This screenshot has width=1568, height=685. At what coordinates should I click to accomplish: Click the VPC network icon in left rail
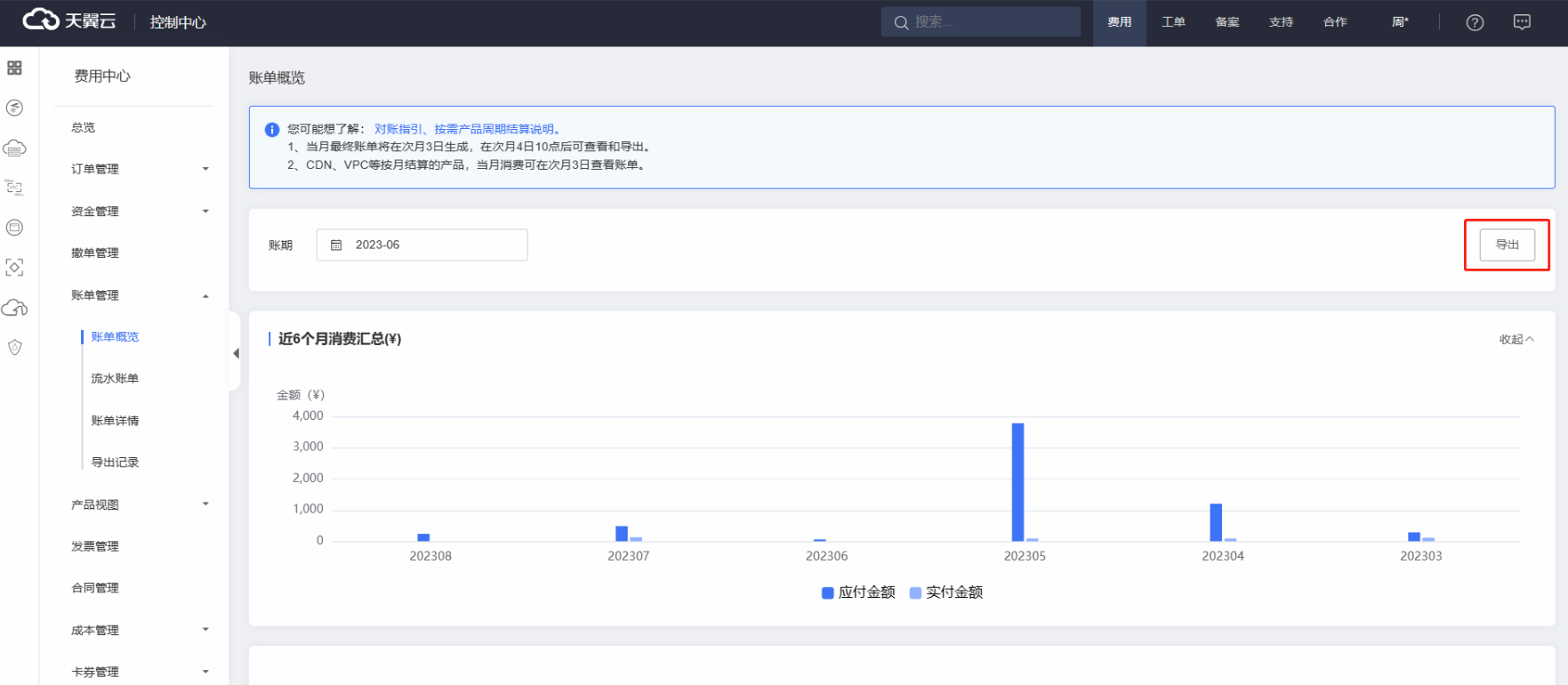point(14,188)
